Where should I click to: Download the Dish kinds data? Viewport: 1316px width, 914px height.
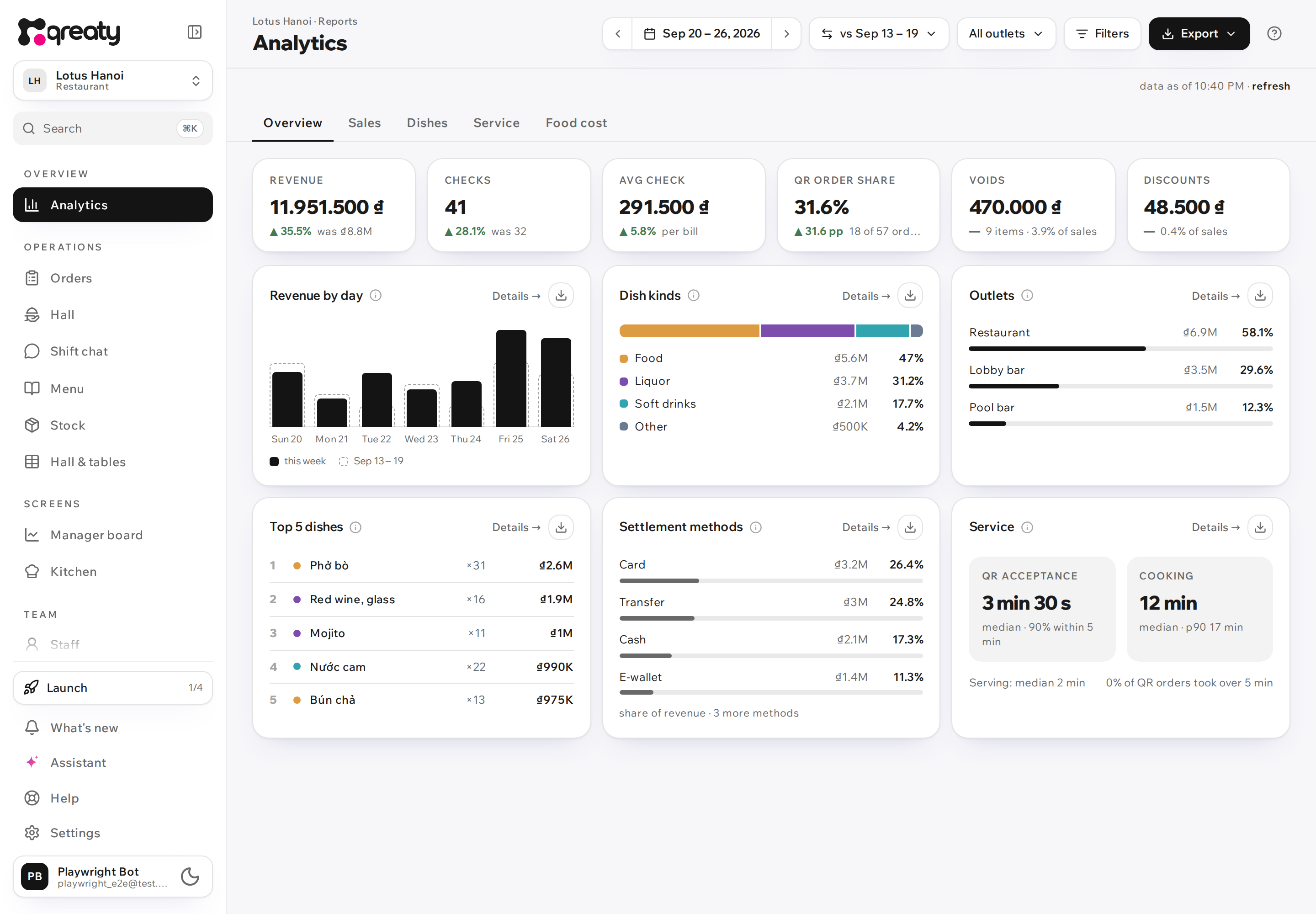tap(910, 296)
